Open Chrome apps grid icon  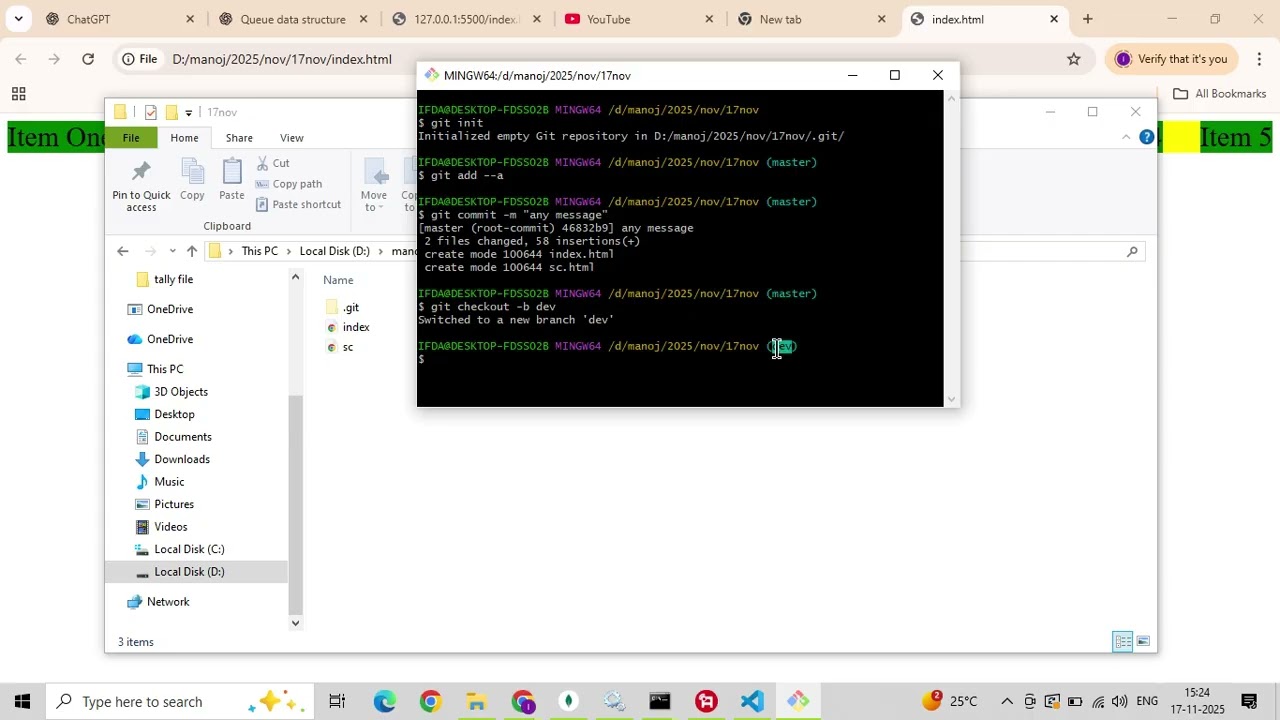[x=18, y=94]
